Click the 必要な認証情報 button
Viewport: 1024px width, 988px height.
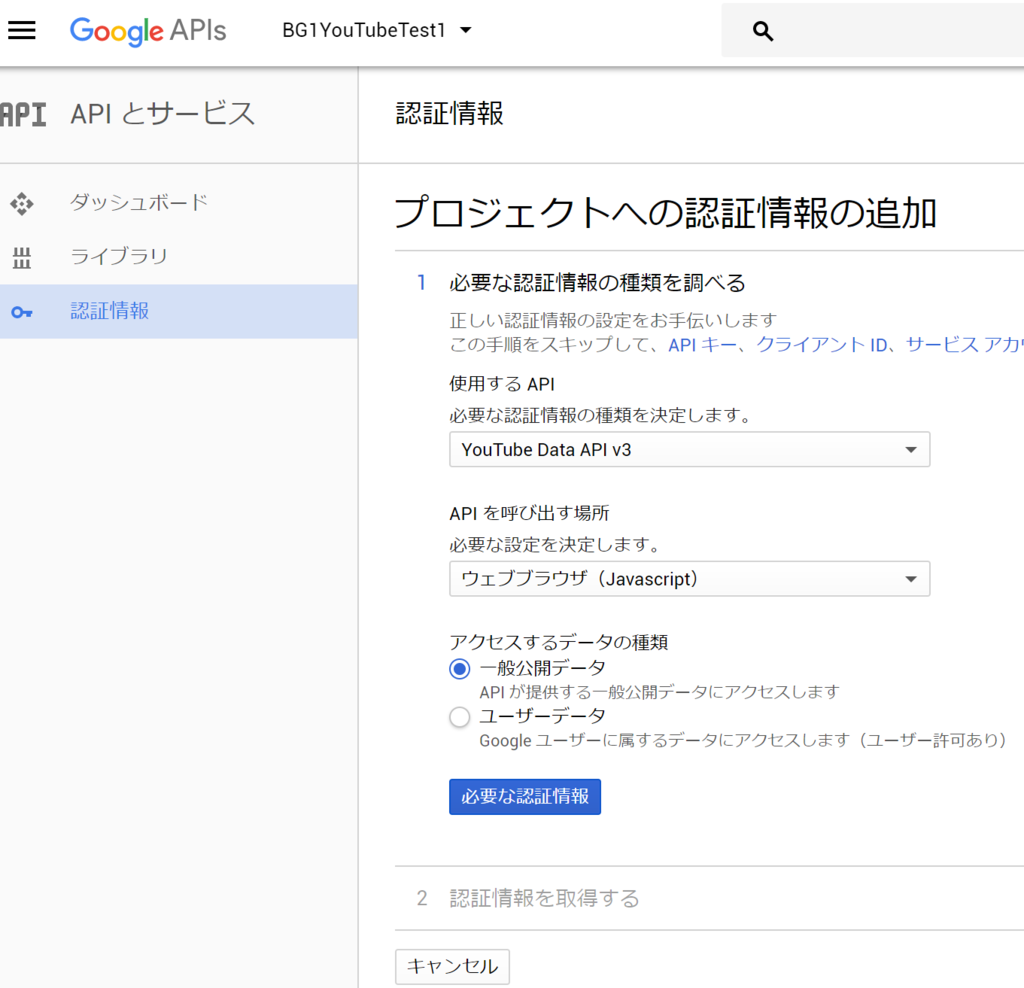[x=524, y=797]
